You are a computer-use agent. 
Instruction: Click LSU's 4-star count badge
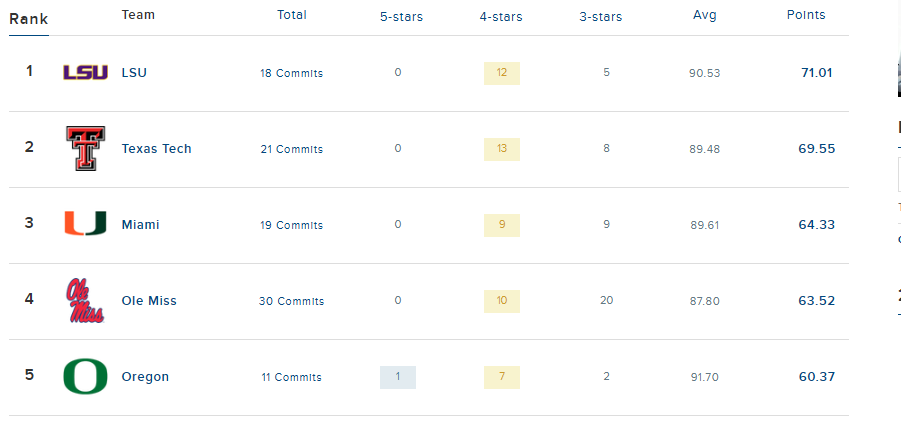click(x=501, y=73)
